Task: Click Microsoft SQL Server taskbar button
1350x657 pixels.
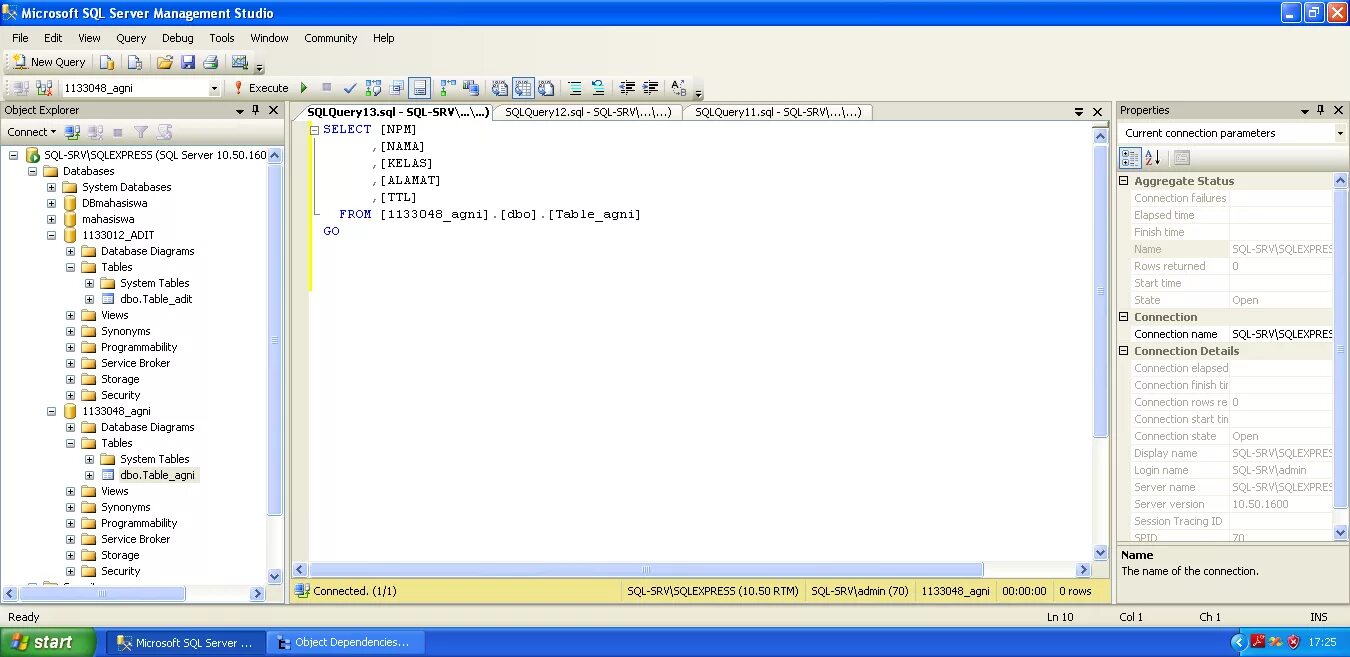Action: (x=187, y=642)
